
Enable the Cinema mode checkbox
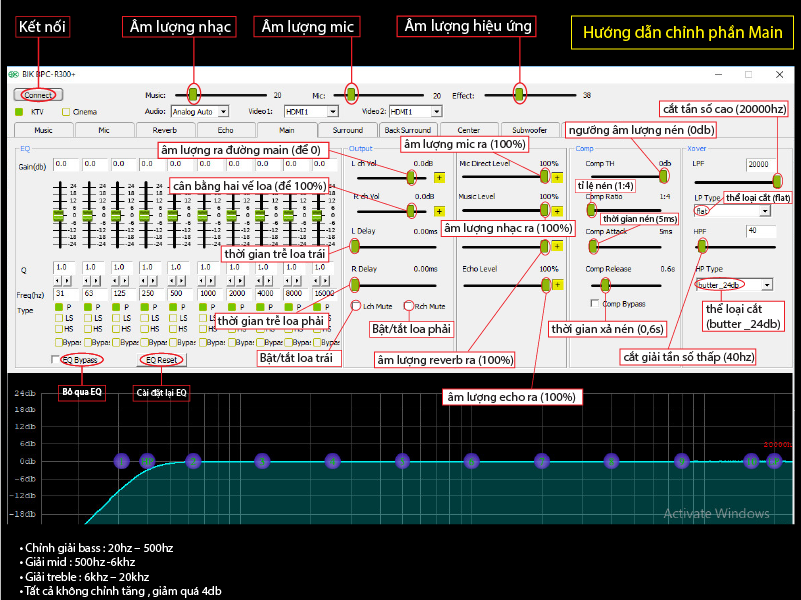pyautogui.click(x=65, y=112)
